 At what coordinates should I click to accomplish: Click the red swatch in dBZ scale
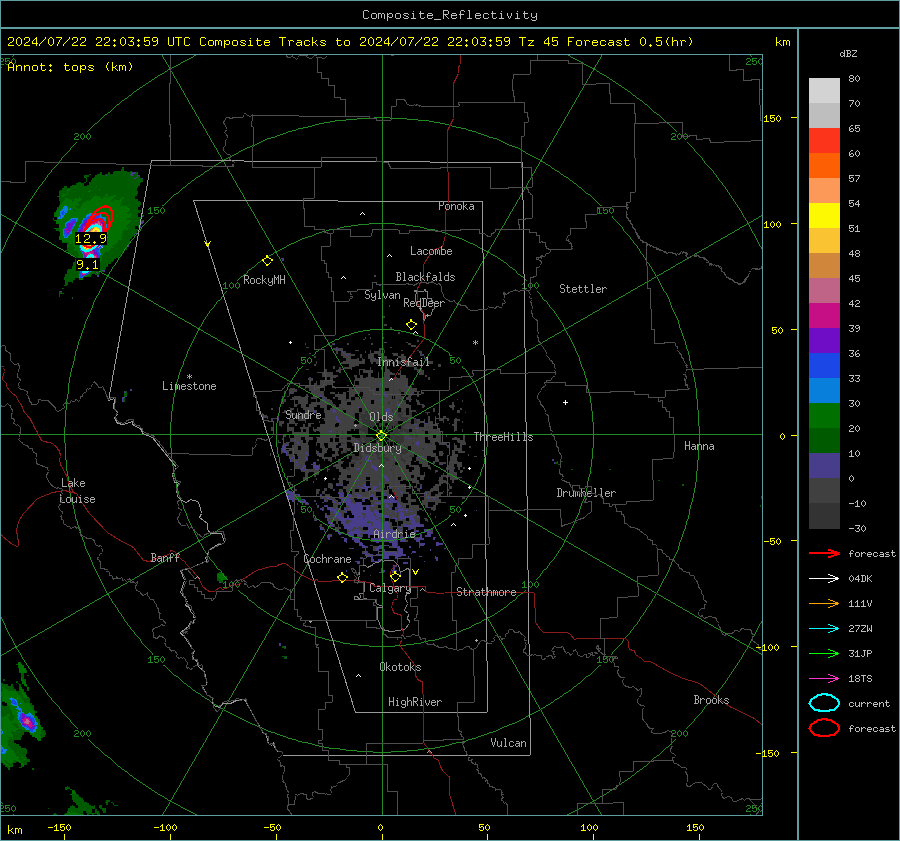[x=824, y=141]
